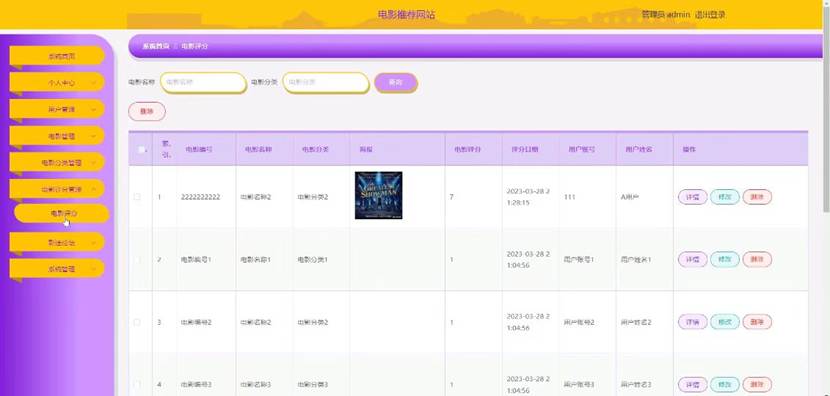
Task: Tick checkbox for row 2222222222
Action: pos(137,197)
